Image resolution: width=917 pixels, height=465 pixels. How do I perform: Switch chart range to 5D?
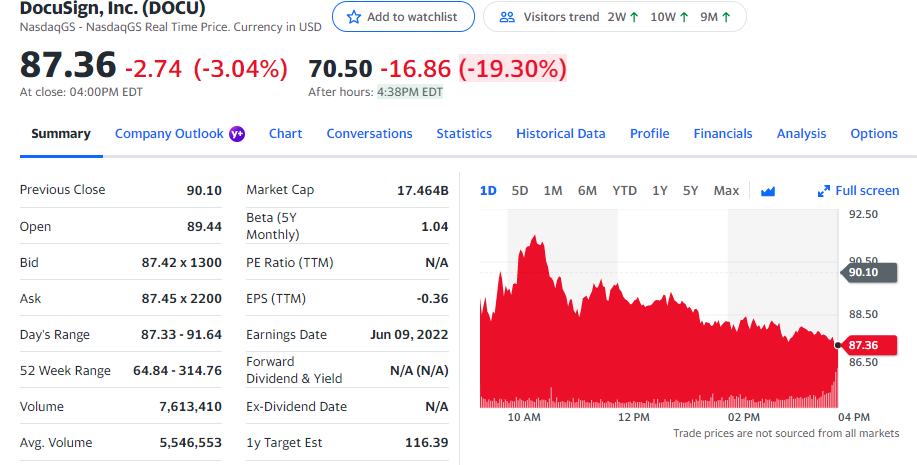pos(520,191)
